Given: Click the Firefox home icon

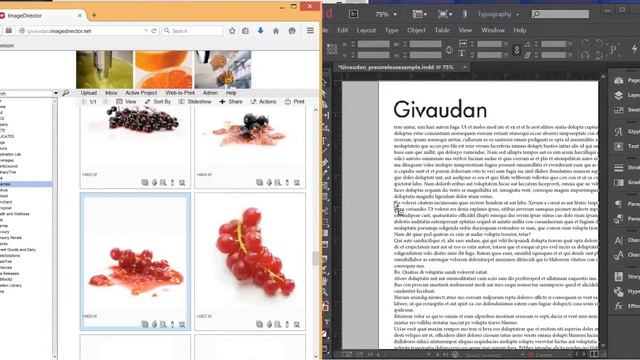Looking at the screenshot, I should pos(276,31).
